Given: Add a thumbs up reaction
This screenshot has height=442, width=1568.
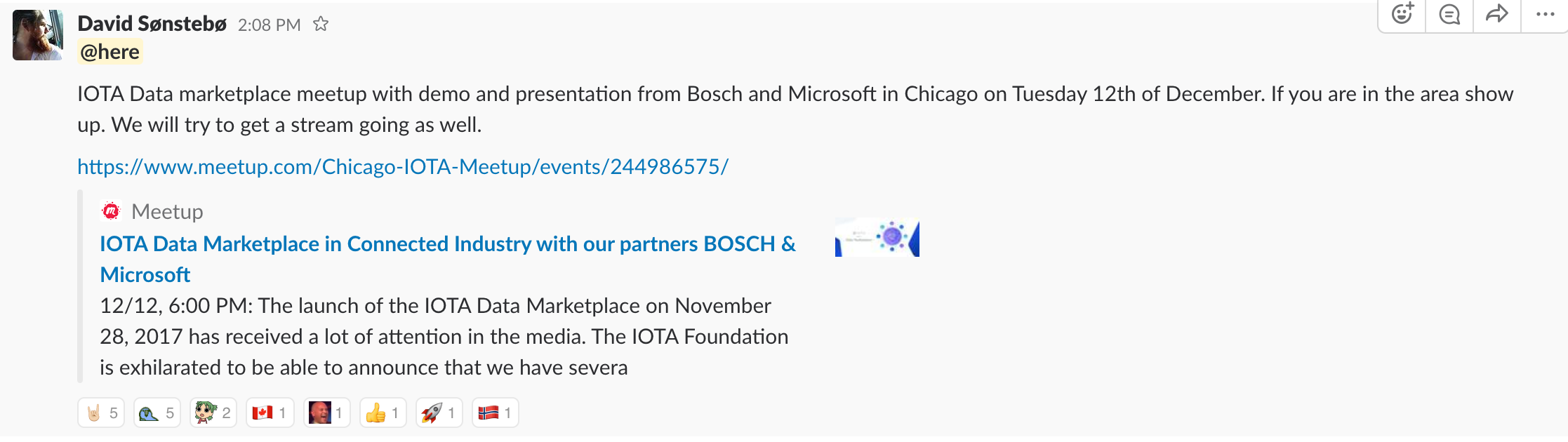Looking at the screenshot, I should (383, 413).
